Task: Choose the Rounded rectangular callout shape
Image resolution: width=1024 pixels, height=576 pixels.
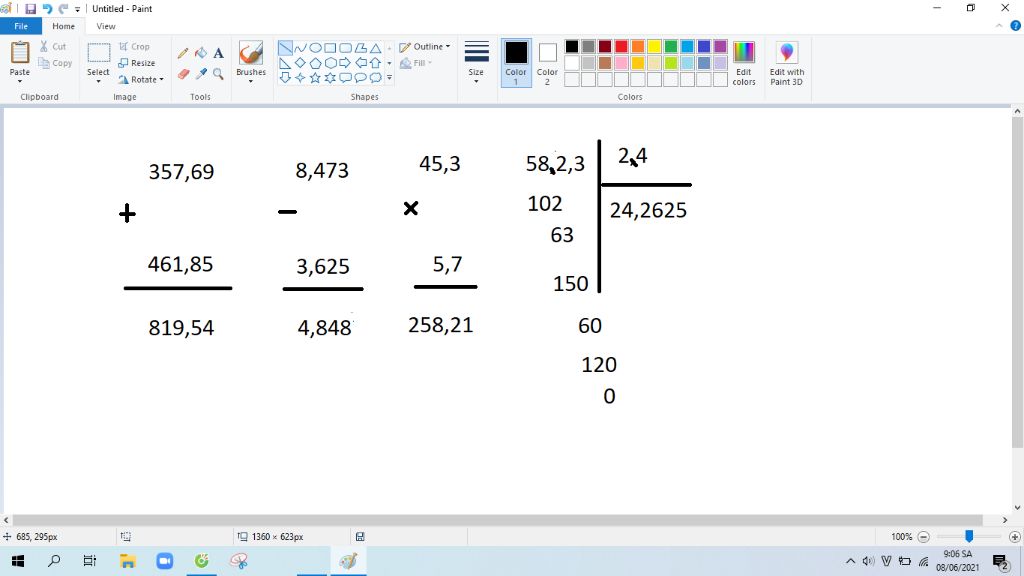Action: coord(345,78)
